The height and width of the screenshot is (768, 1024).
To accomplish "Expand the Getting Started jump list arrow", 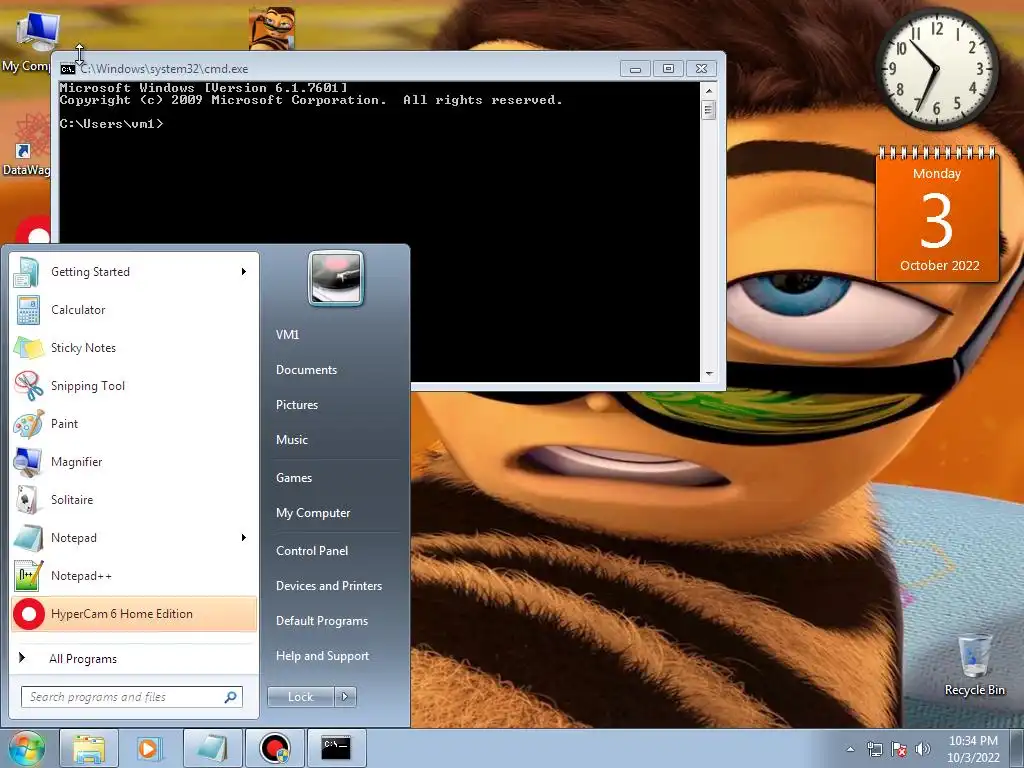I will [244, 272].
